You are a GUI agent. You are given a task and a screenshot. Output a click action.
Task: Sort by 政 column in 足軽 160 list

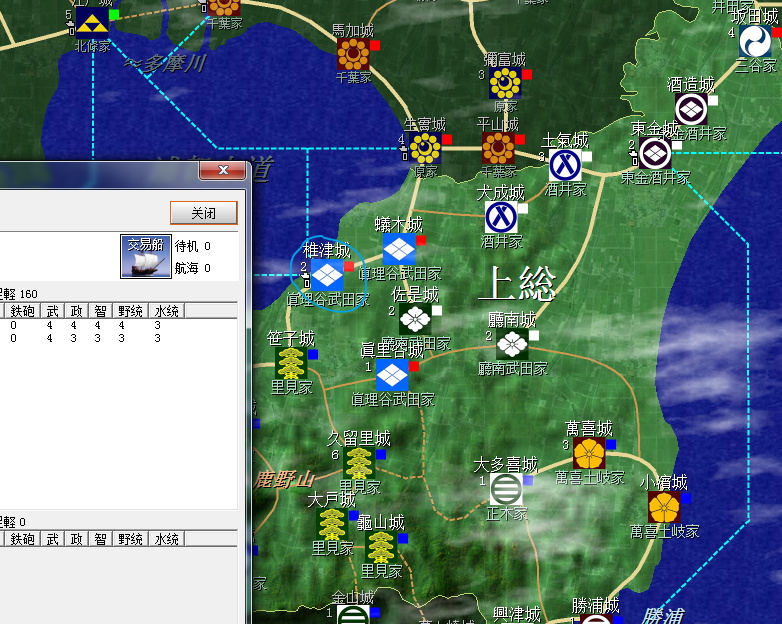[x=76, y=311]
